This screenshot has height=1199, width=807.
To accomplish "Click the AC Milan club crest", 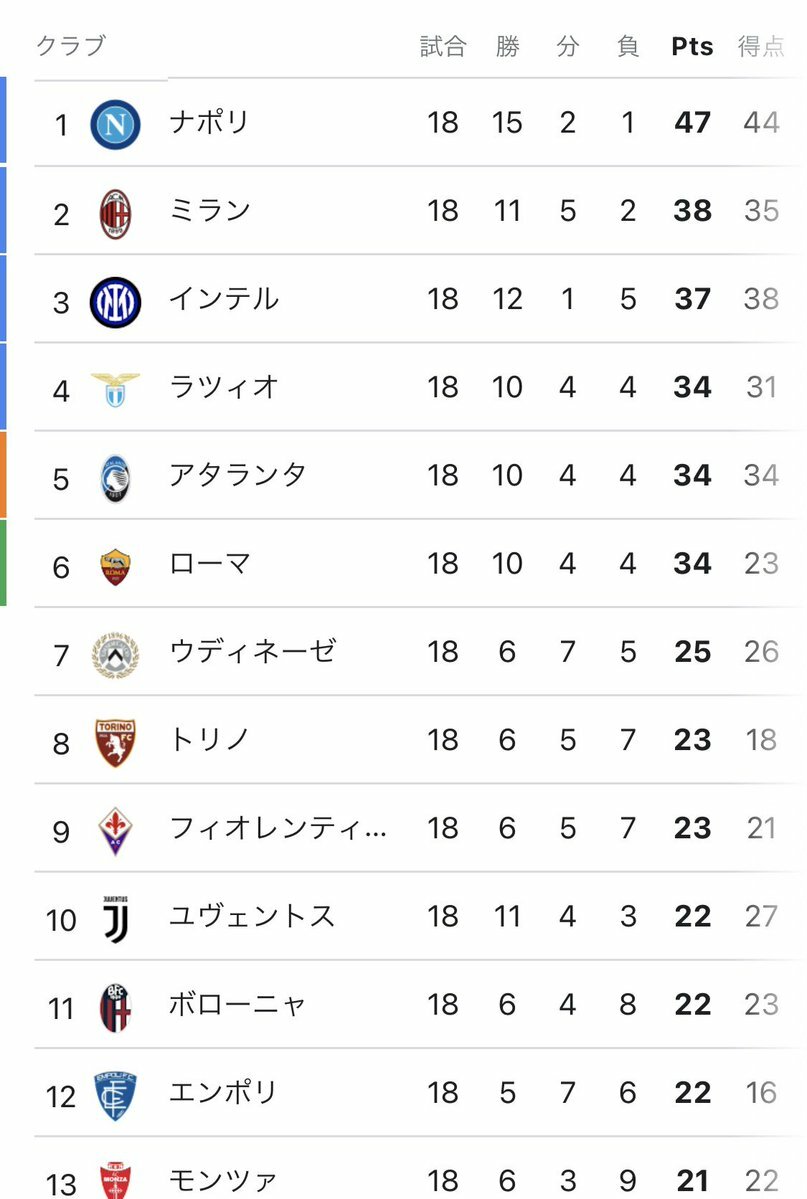I will tap(115, 213).
